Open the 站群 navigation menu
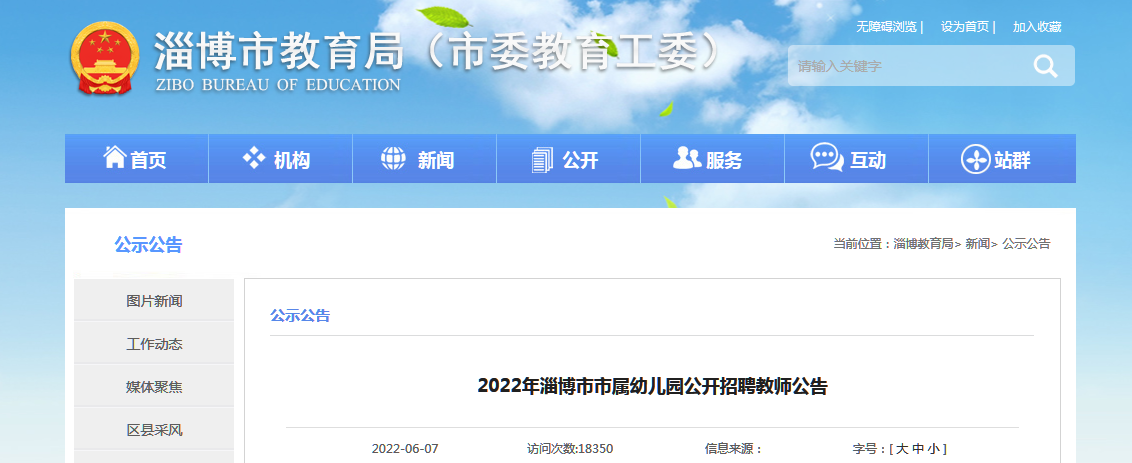This screenshot has width=1132, height=463. (x=1002, y=158)
